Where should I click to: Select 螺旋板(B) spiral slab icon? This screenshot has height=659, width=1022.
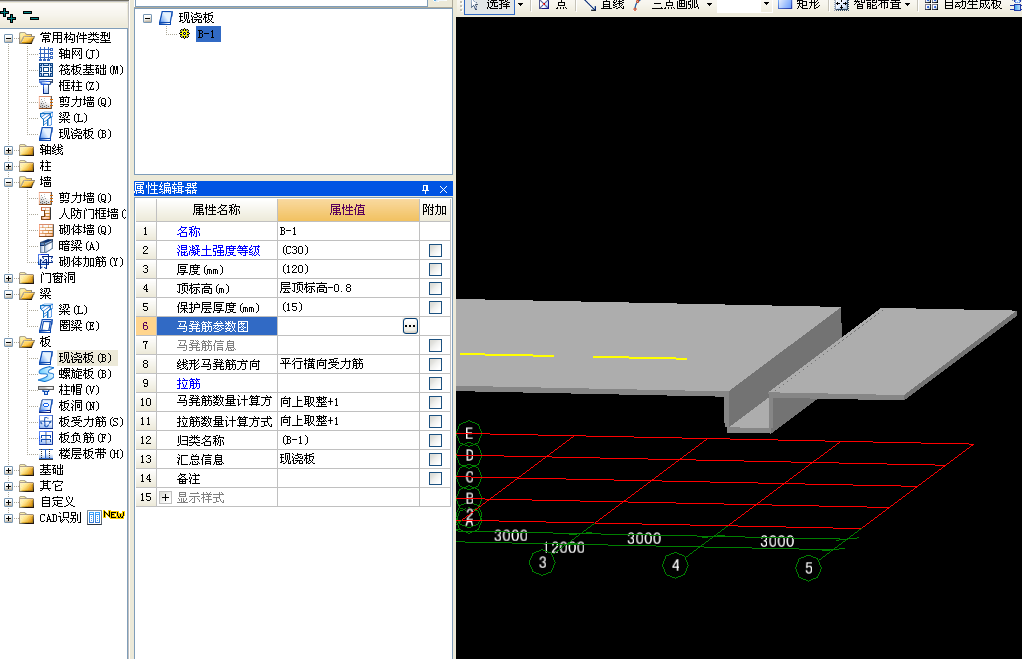point(46,373)
